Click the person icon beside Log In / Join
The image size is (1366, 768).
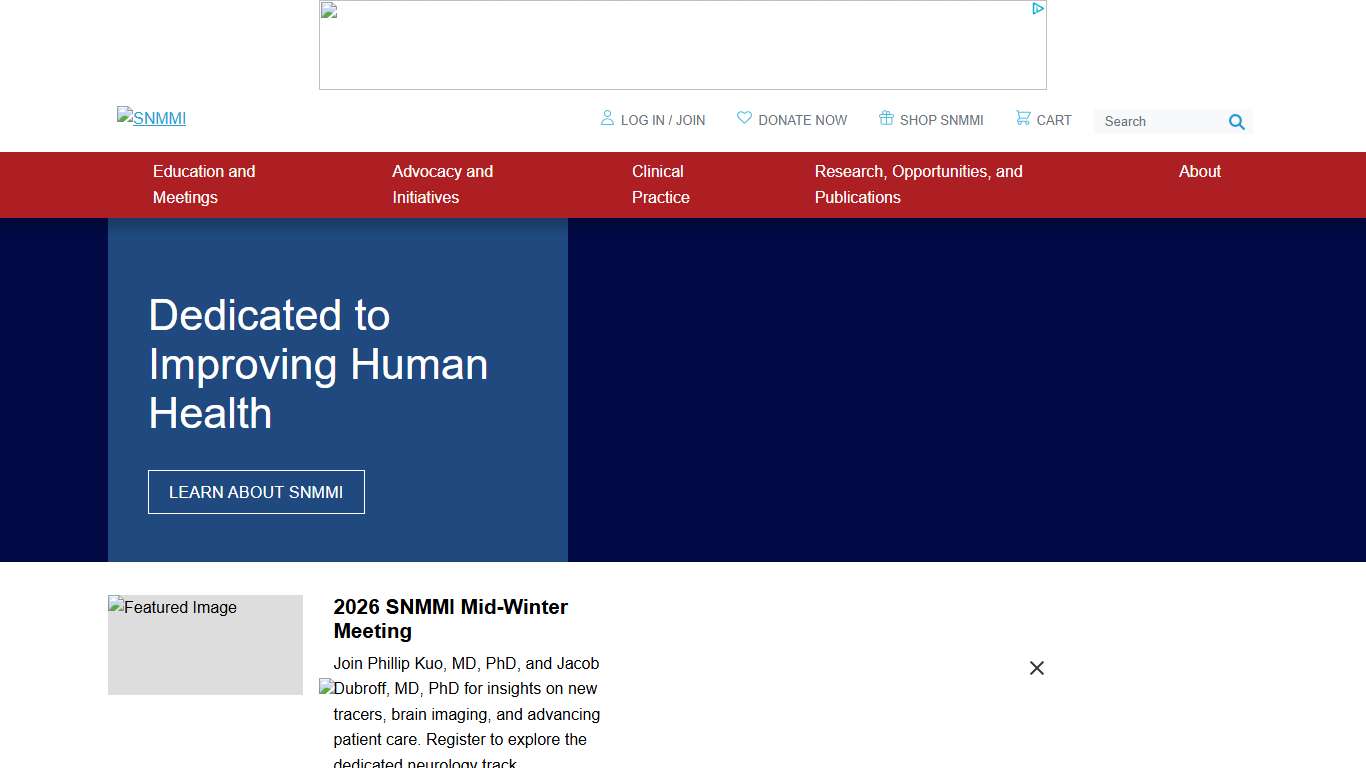click(x=607, y=118)
